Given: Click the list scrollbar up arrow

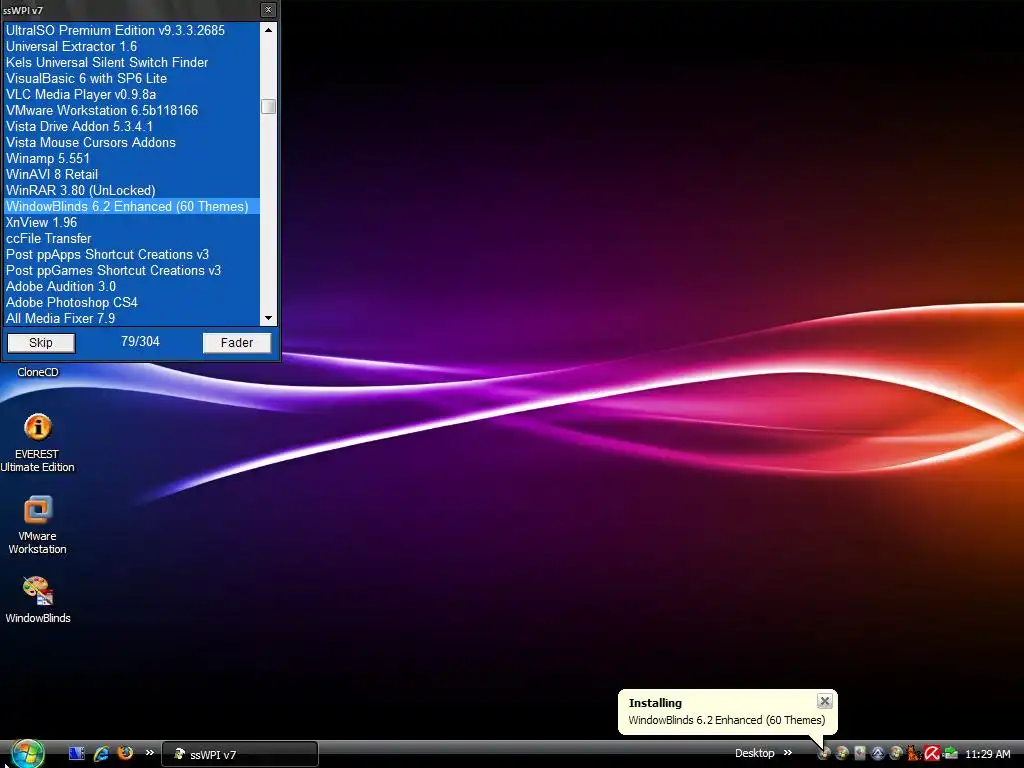Looking at the screenshot, I should (x=268, y=30).
